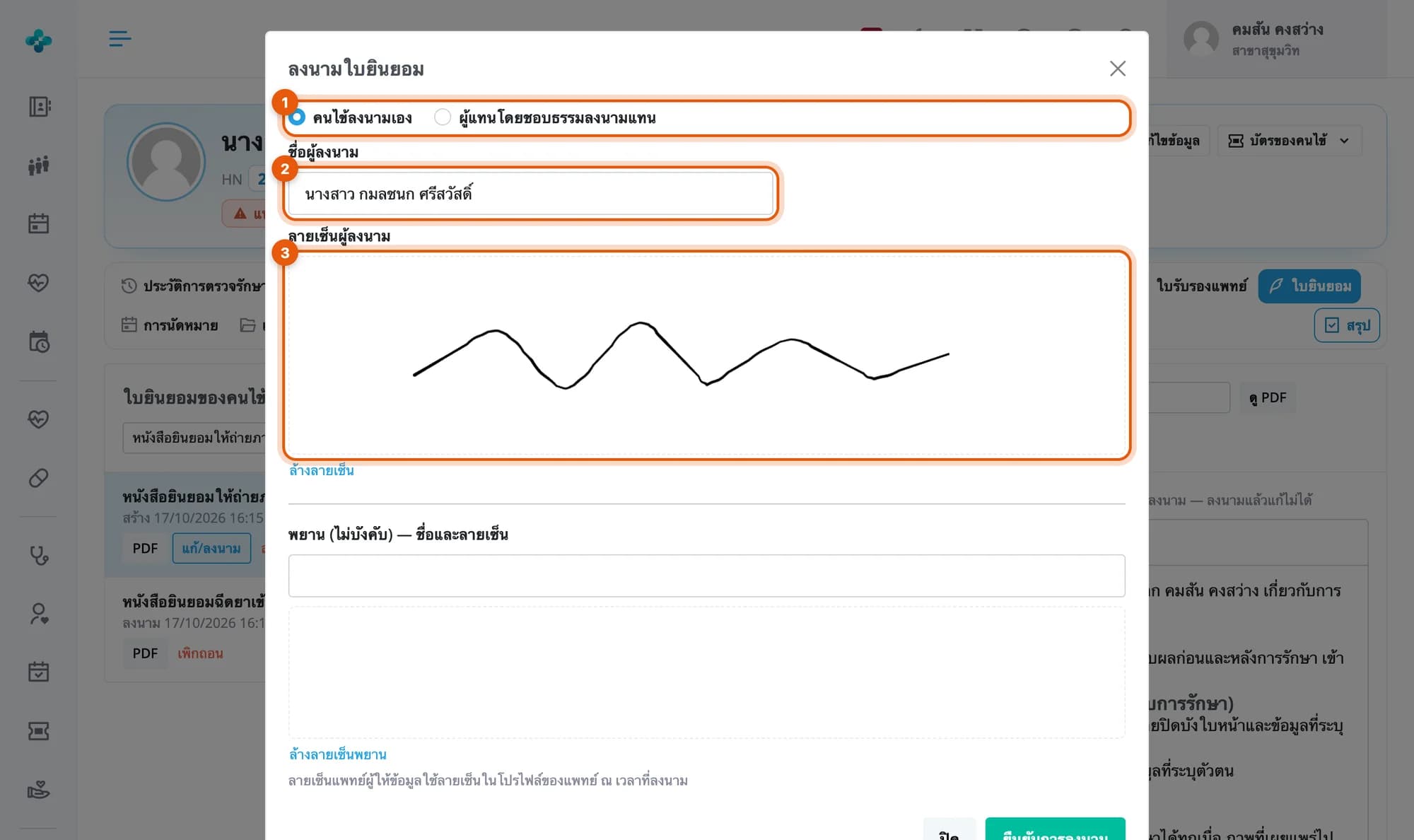Close the consent signing dialog with X

pyautogui.click(x=1118, y=69)
